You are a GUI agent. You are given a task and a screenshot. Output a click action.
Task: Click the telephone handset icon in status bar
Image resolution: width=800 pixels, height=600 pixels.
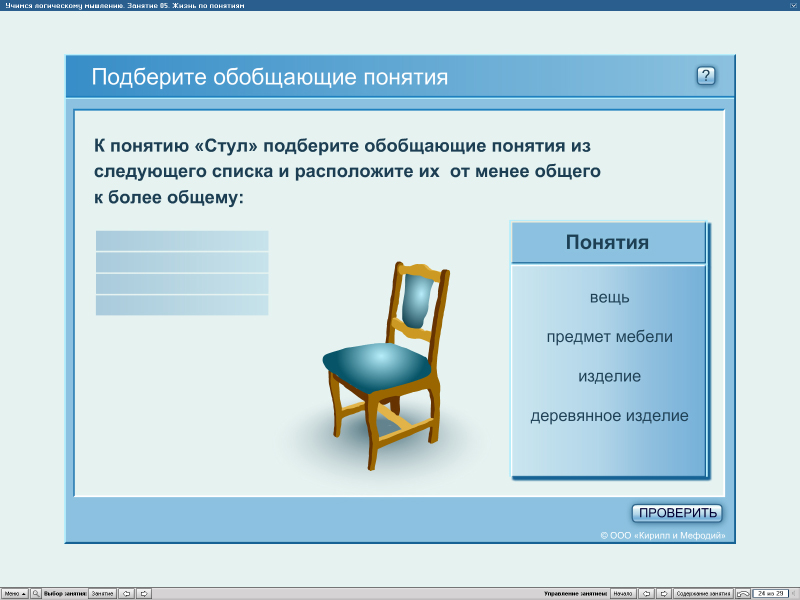pos(743,592)
